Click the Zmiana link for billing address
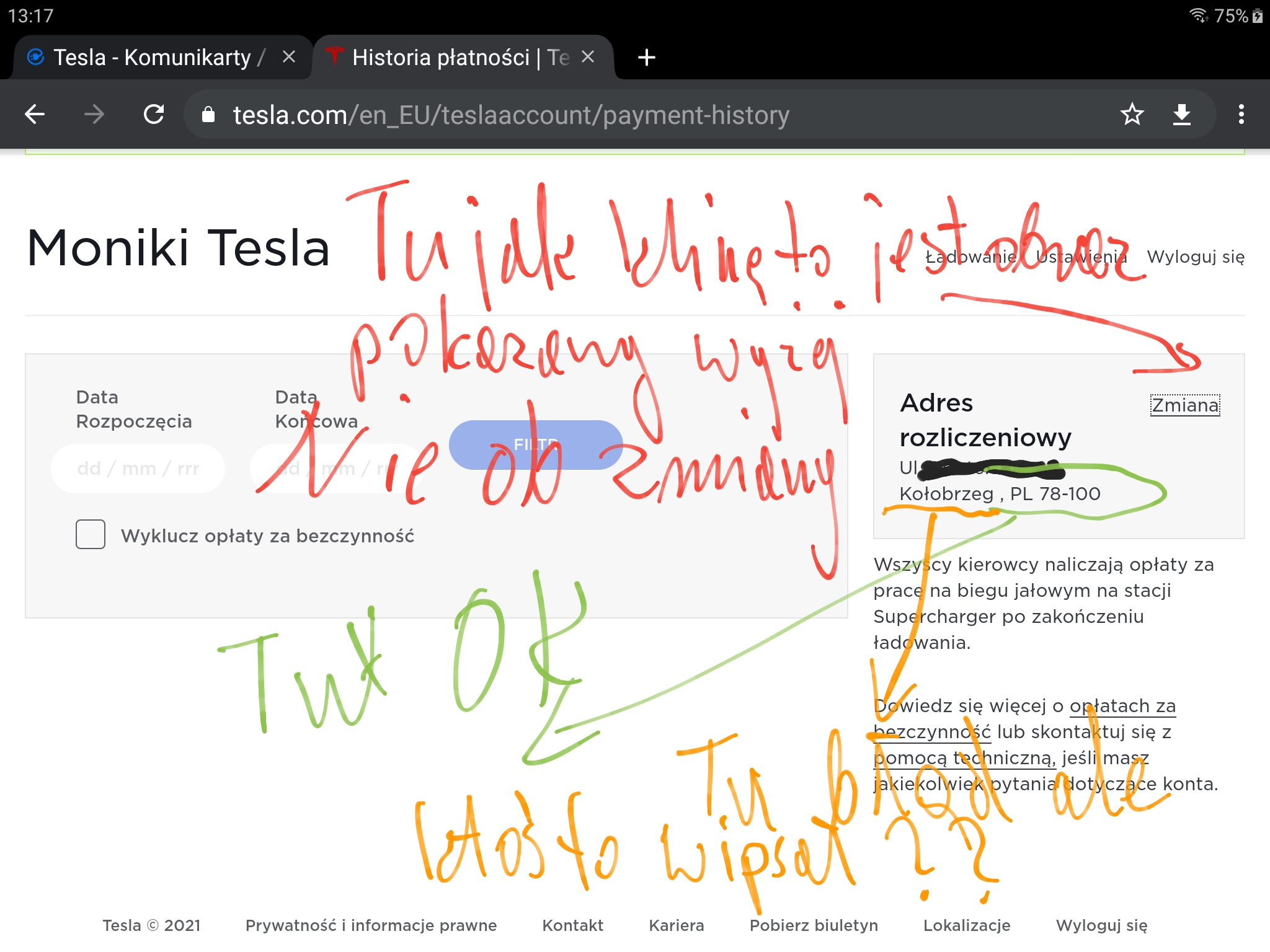The image size is (1270, 952). click(x=1185, y=405)
